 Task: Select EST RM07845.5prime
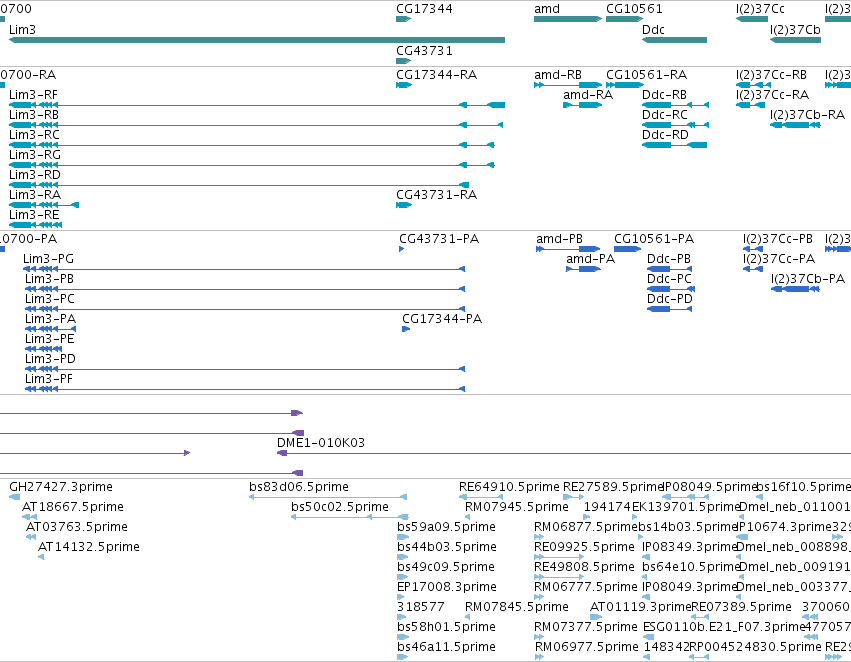(x=468, y=617)
